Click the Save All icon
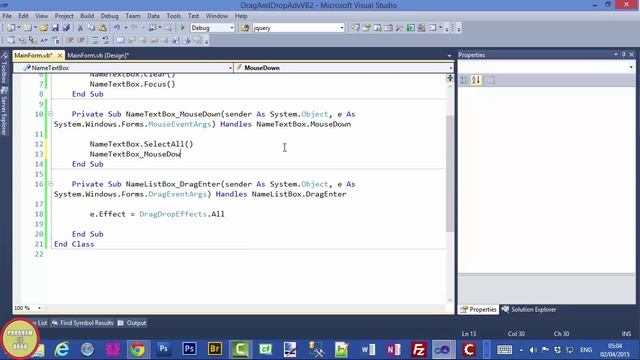This screenshot has width=640, height=360. [66, 28]
